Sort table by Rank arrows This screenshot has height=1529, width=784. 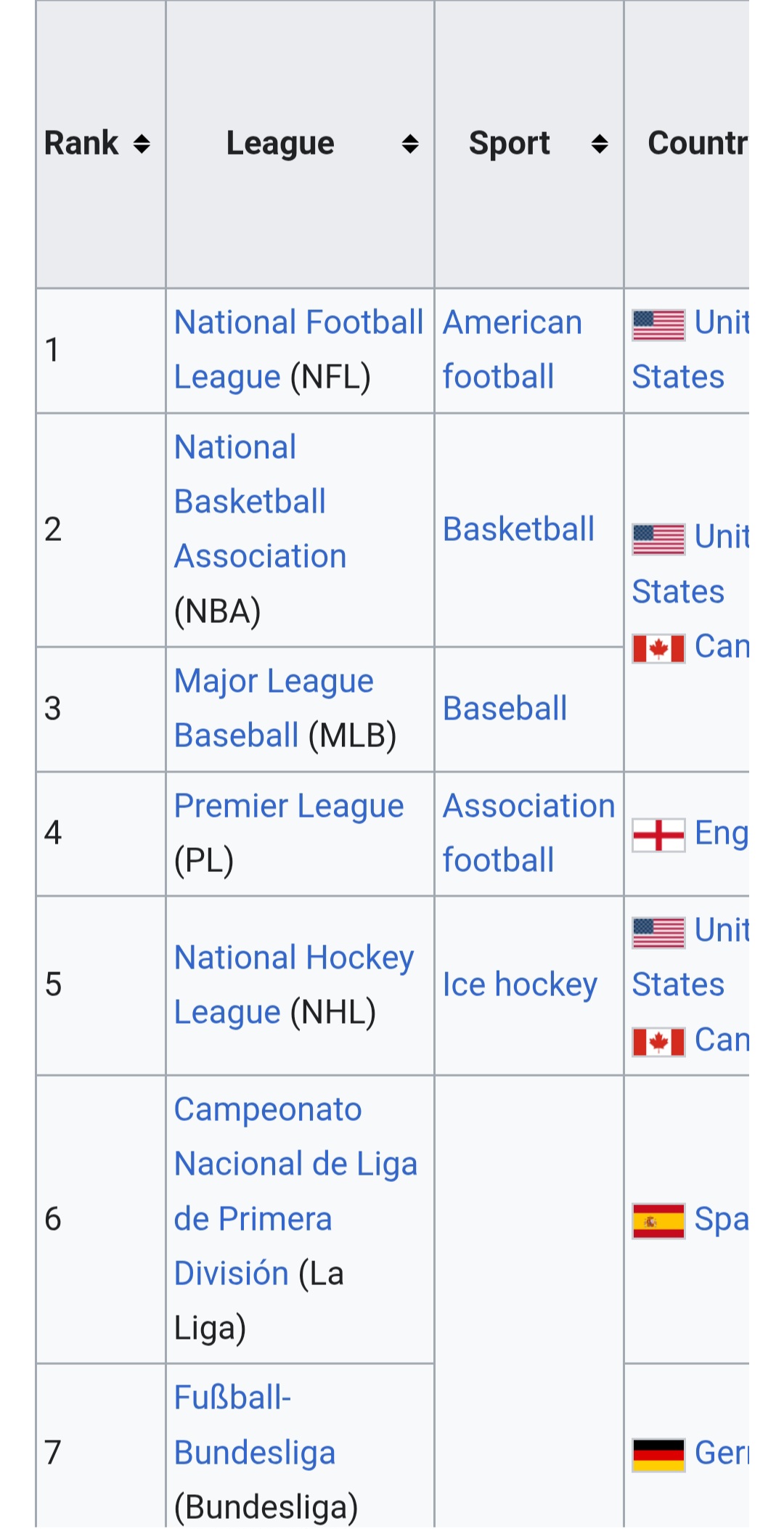tap(142, 144)
